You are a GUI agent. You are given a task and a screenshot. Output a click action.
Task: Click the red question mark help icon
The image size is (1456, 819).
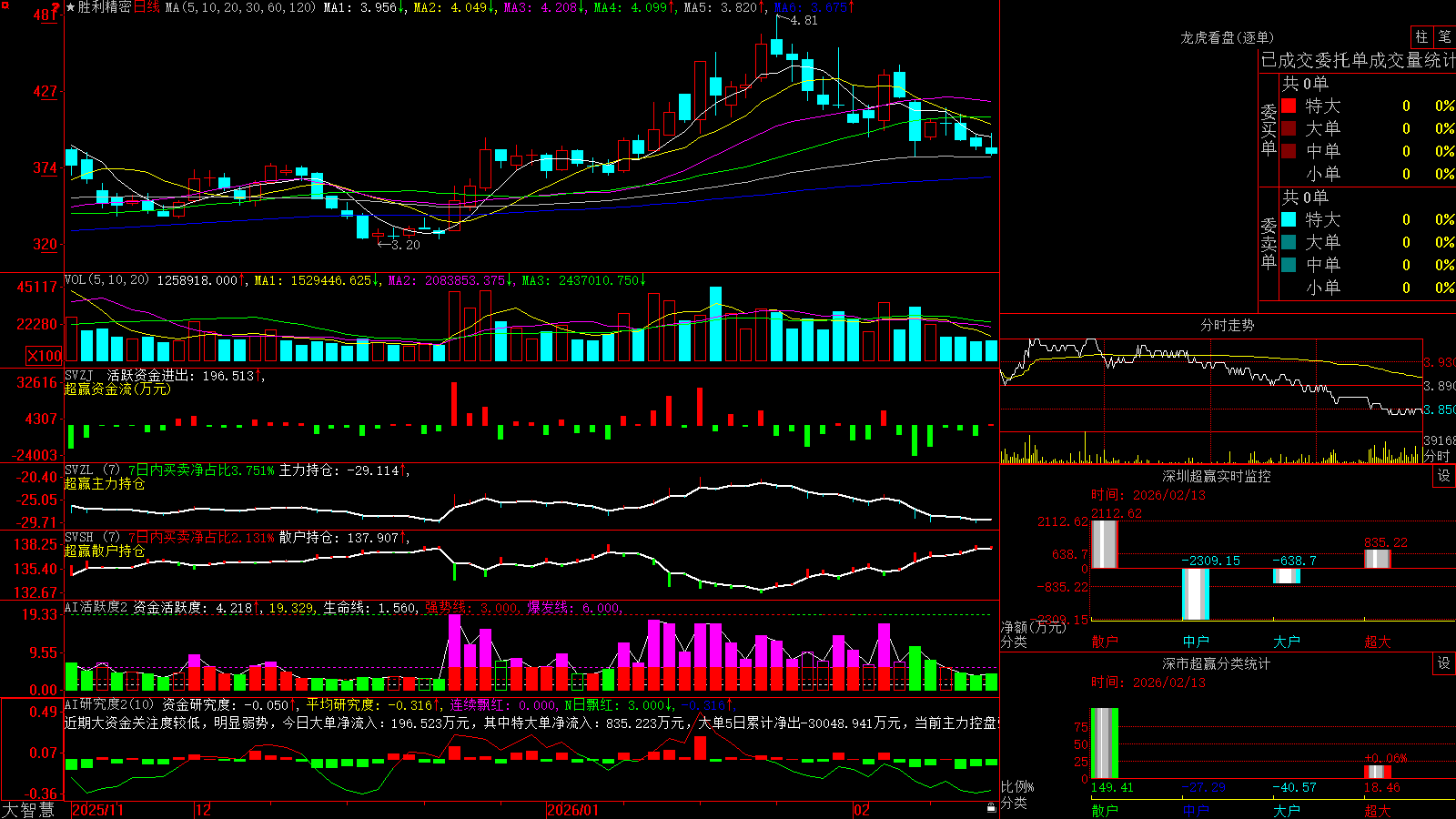(x=56, y=7)
